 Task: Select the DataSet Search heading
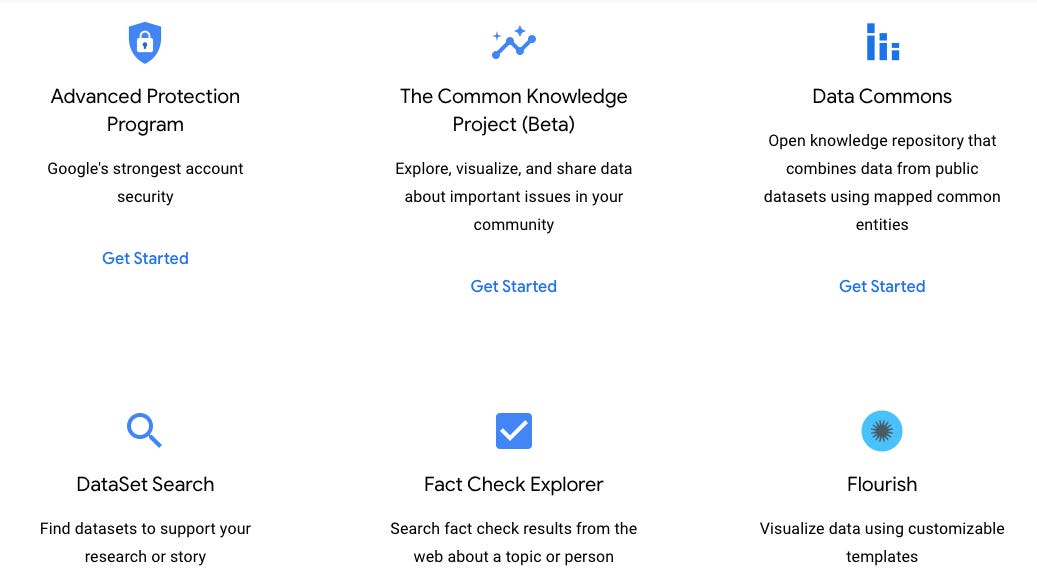(x=145, y=484)
